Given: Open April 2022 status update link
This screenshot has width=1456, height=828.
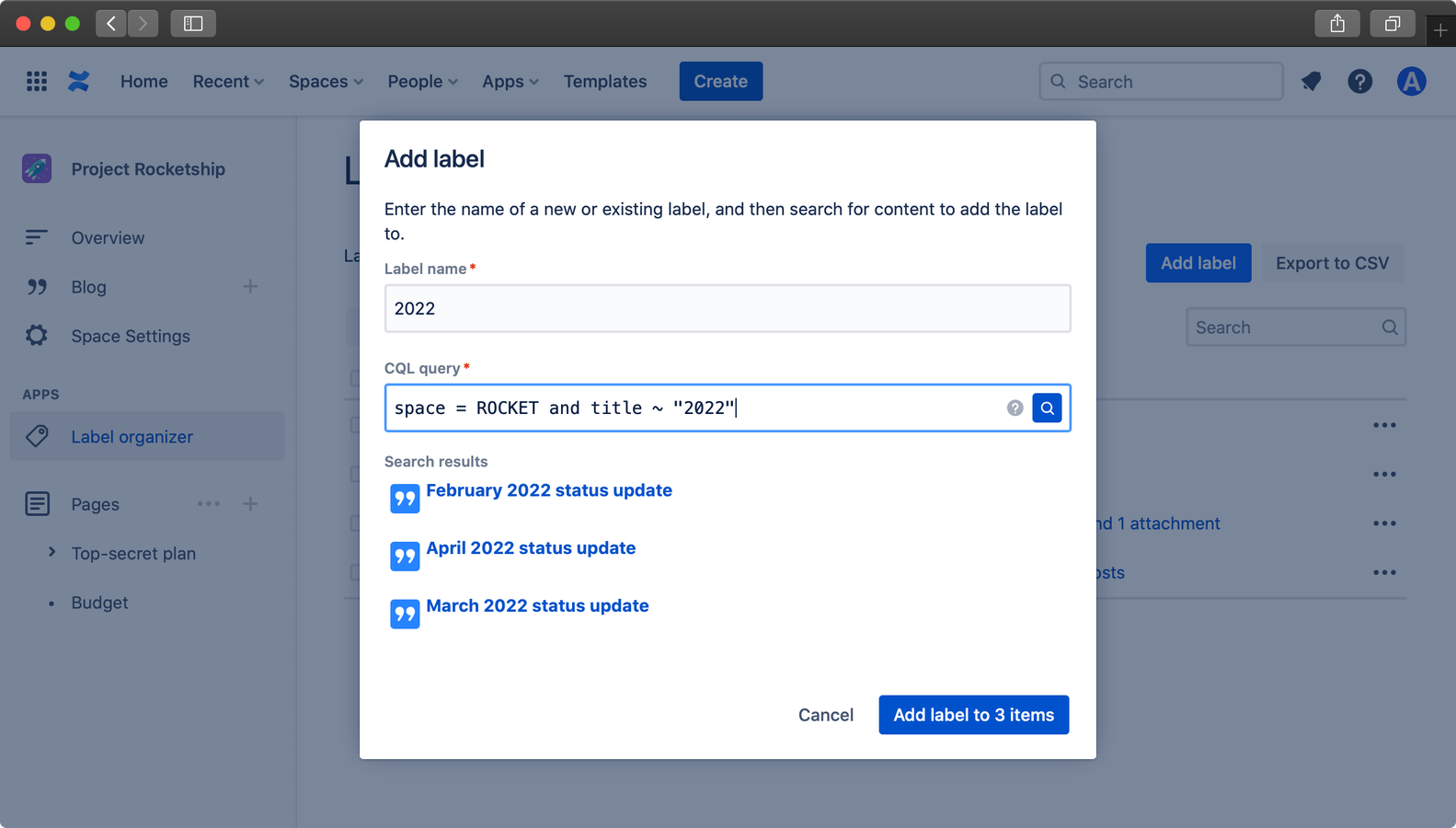Looking at the screenshot, I should pyautogui.click(x=531, y=547).
